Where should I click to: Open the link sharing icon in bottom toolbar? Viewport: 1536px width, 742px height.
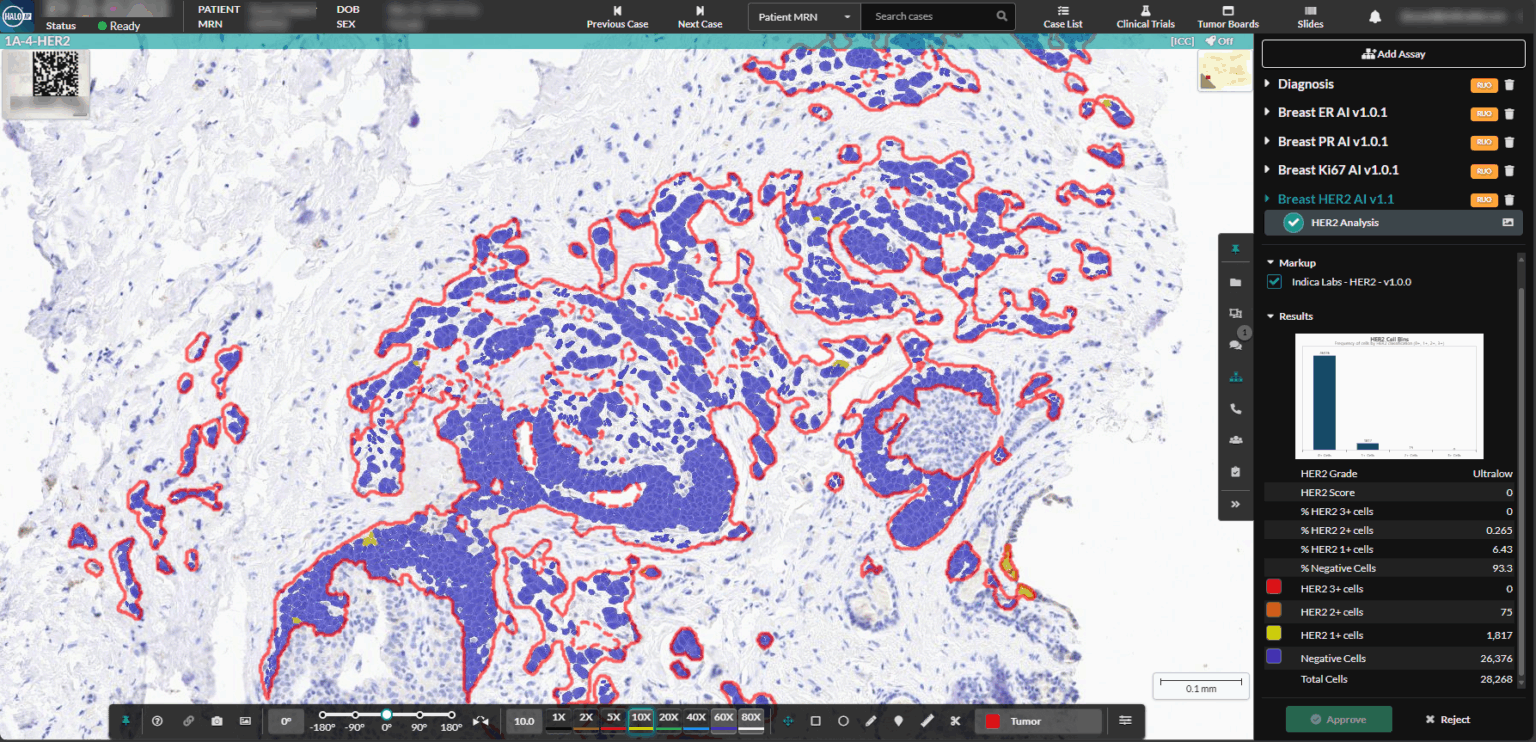[x=190, y=719]
